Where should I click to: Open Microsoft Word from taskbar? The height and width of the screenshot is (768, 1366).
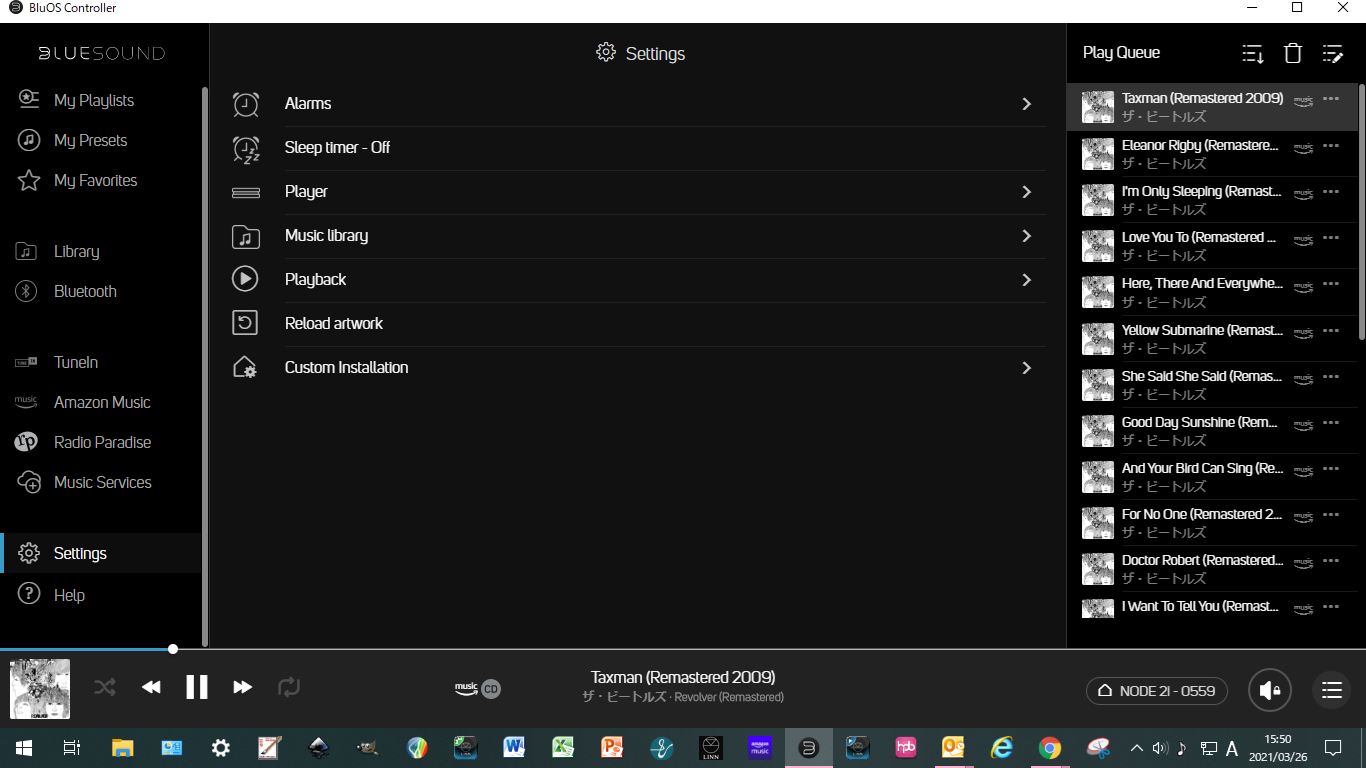[514, 748]
